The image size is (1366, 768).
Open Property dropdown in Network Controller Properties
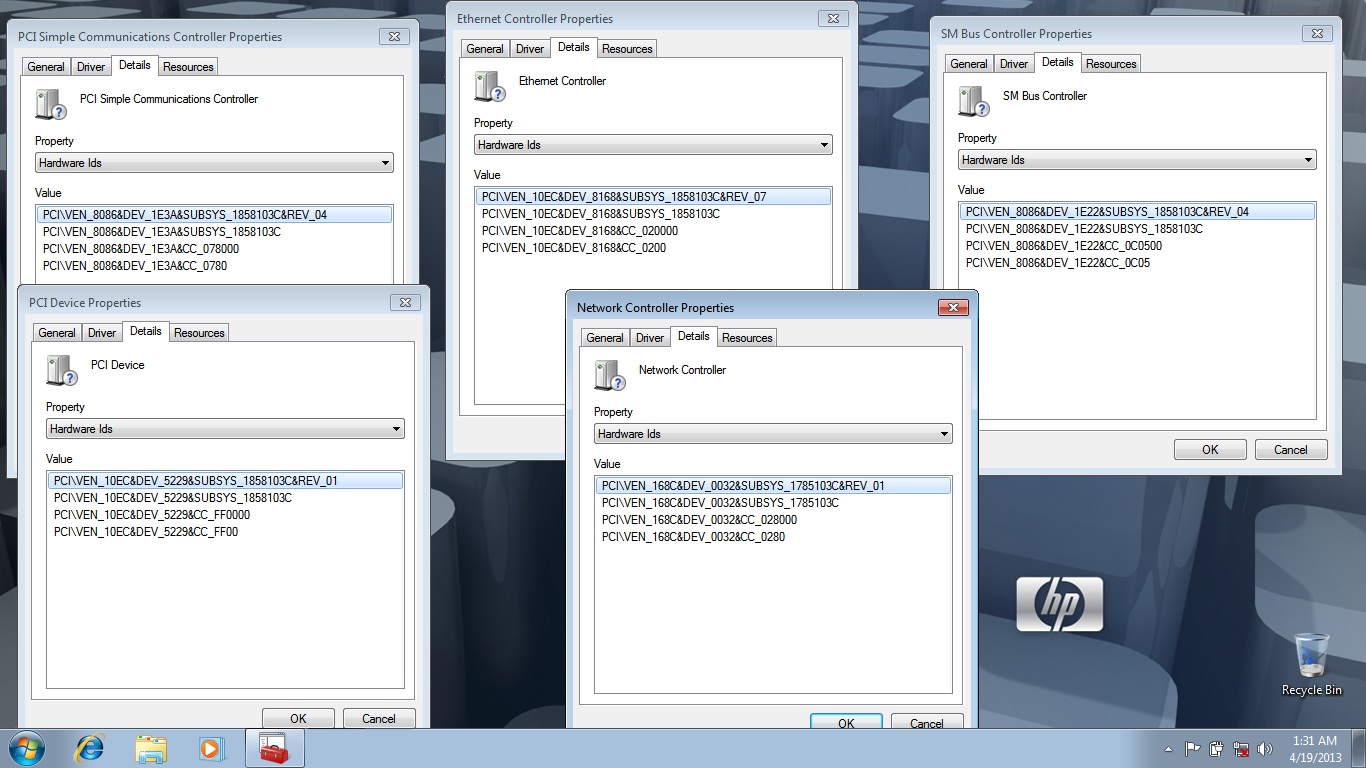point(773,434)
